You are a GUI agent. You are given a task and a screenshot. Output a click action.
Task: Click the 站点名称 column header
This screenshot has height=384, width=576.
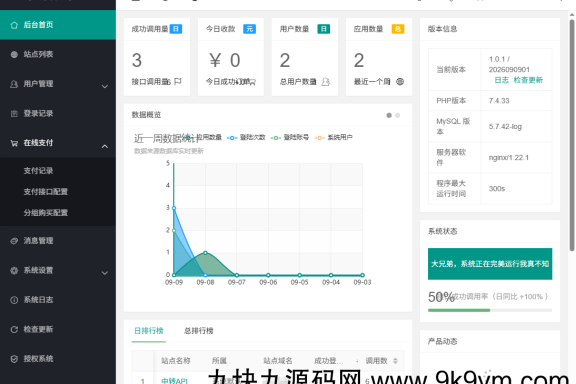(176, 361)
